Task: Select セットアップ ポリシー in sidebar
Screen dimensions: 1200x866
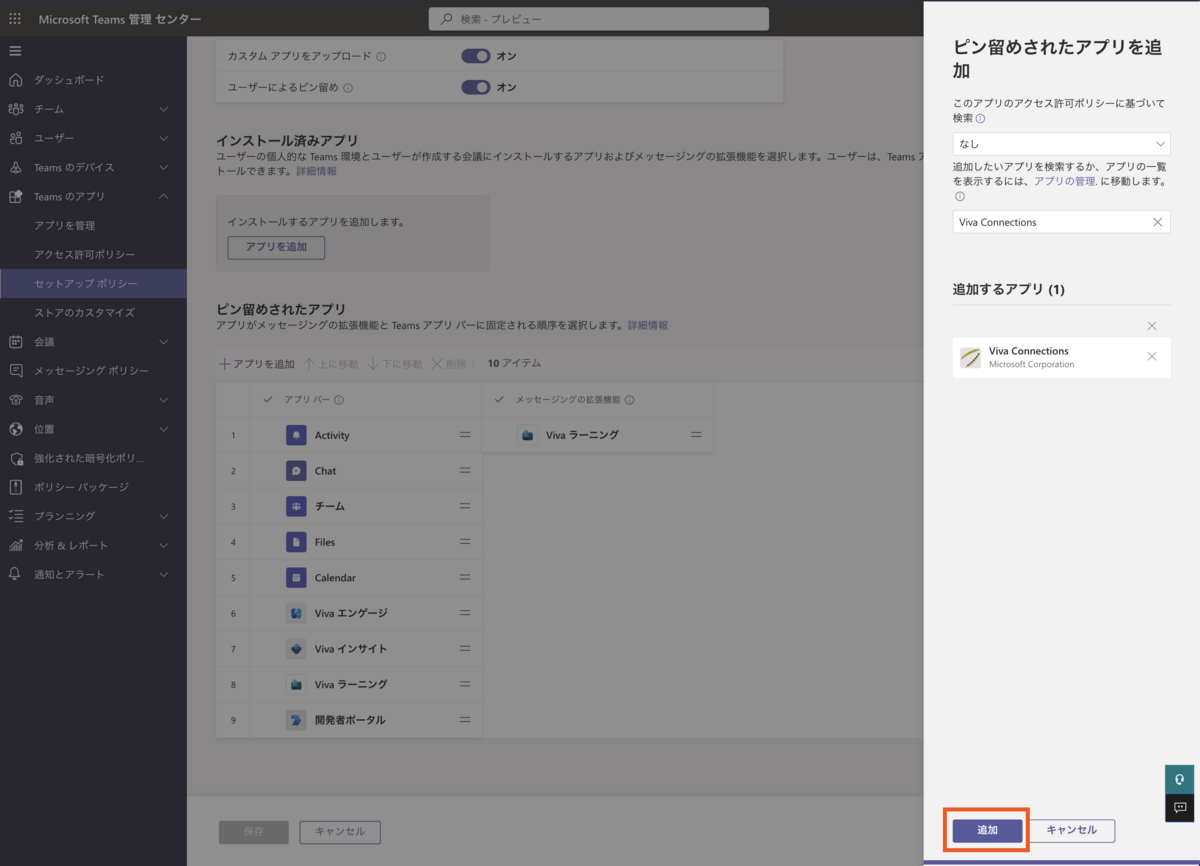Action: pyautogui.click(x=93, y=283)
